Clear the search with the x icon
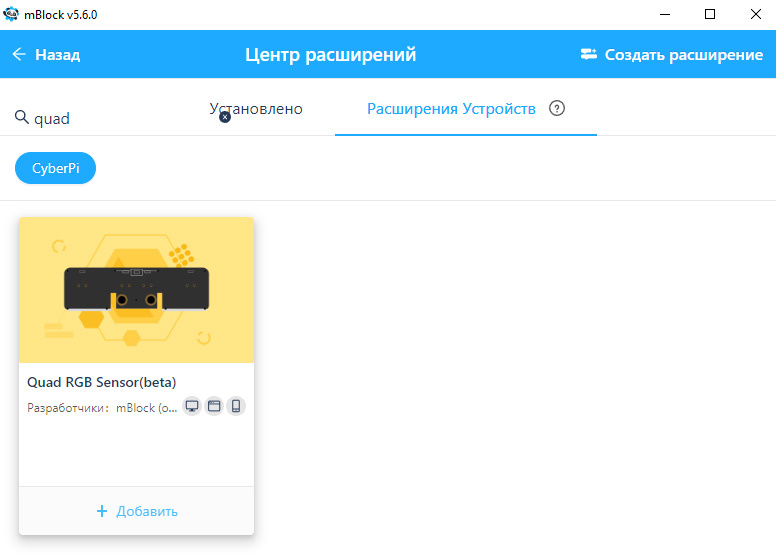This screenshot has width=776, height=557. (225, 117)
